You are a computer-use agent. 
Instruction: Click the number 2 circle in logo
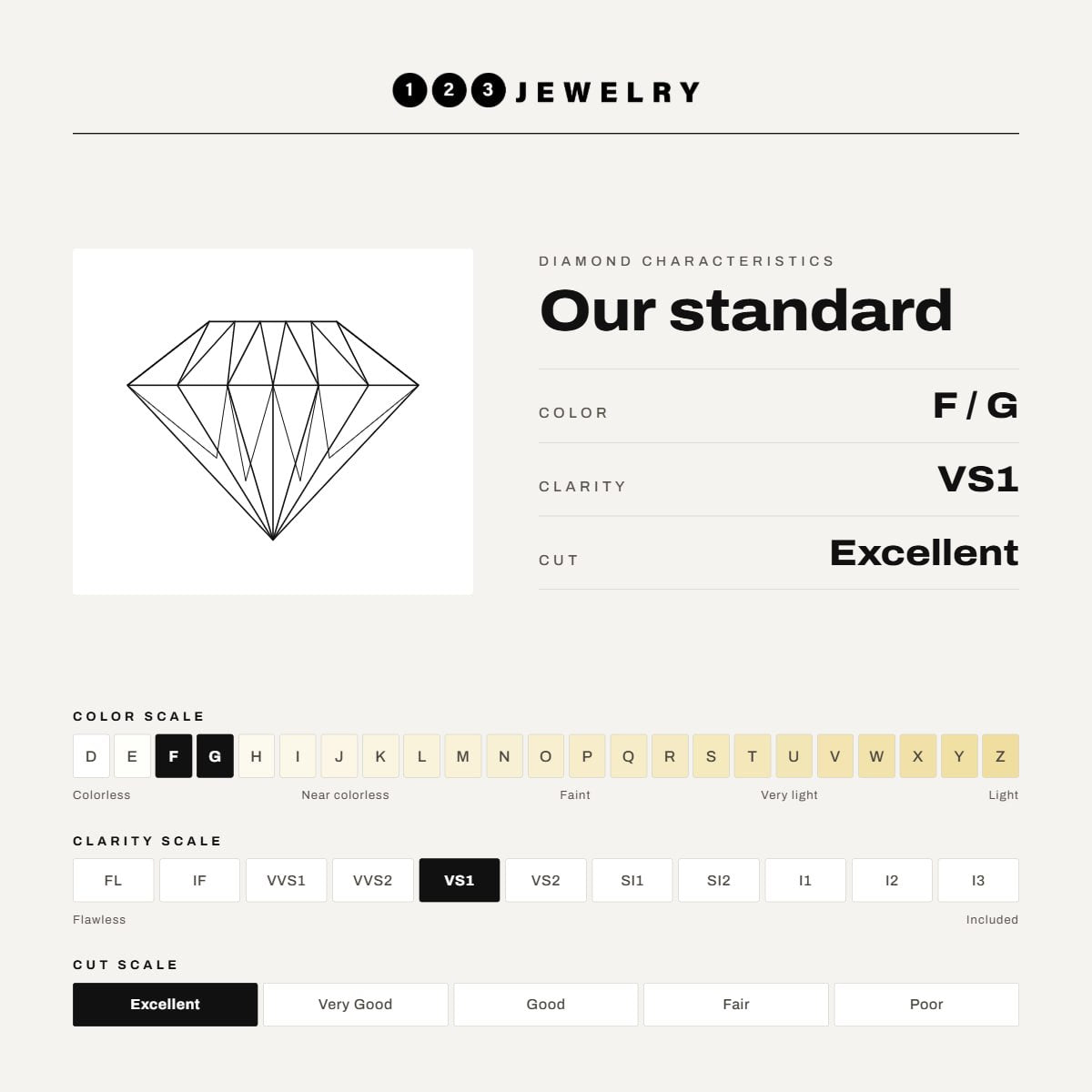[x=449, y=90]
